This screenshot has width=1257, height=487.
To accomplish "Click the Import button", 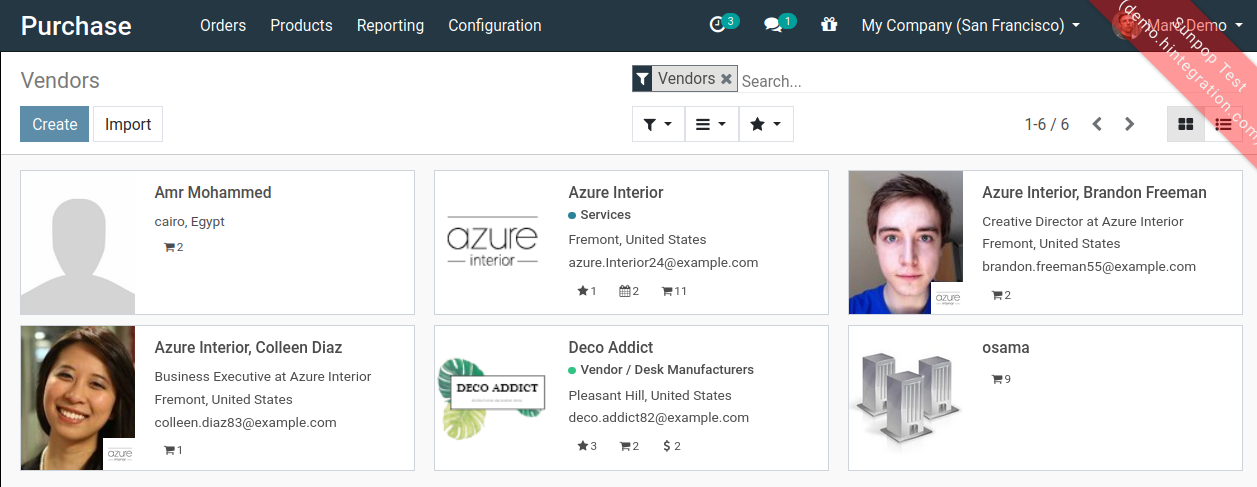I will pyautogui.click(x=128, y=124).
